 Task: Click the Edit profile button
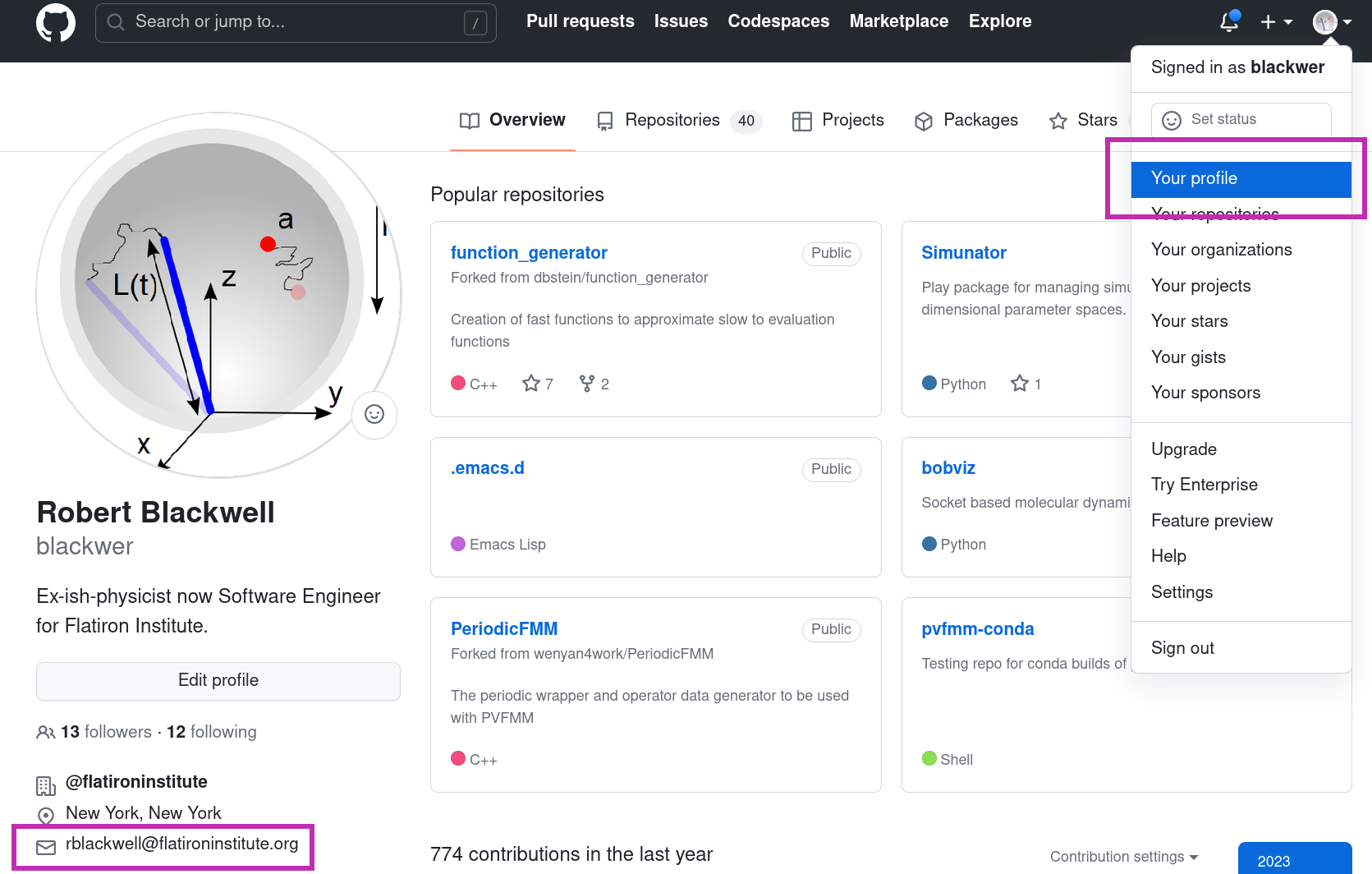(x=218, y=681)
